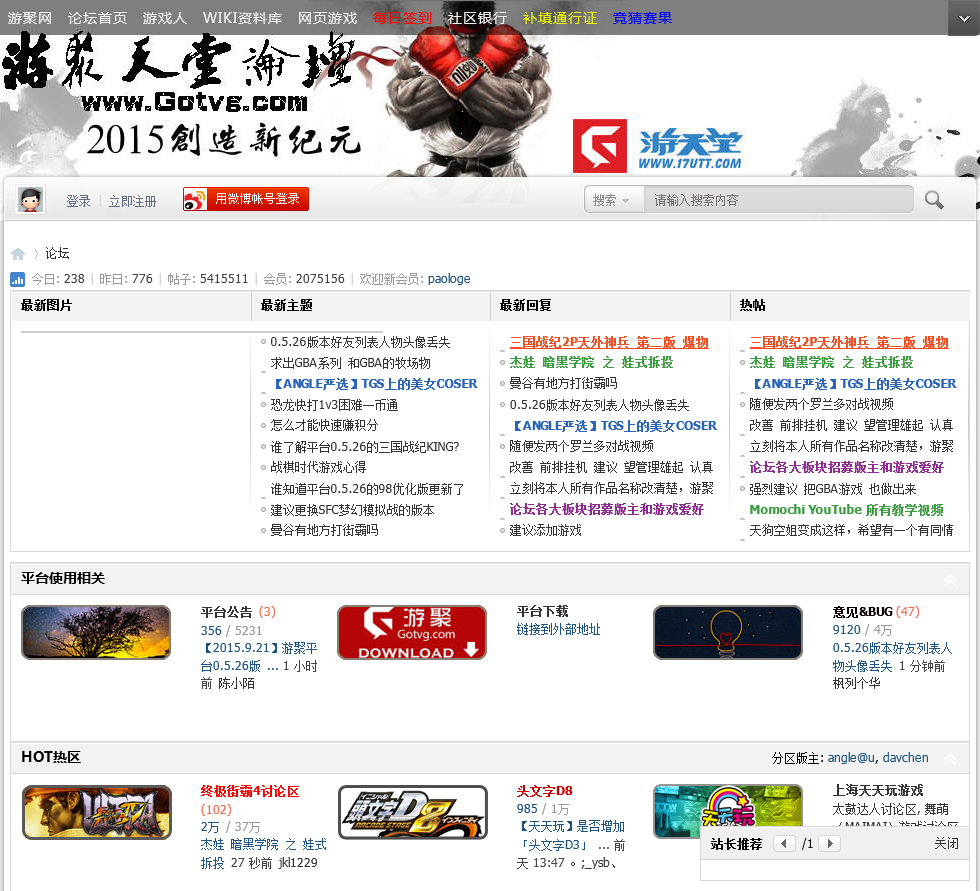This screenshot has width=980, height=891.
Task: Click the magnifier search icon
Action: pos(934,200)
